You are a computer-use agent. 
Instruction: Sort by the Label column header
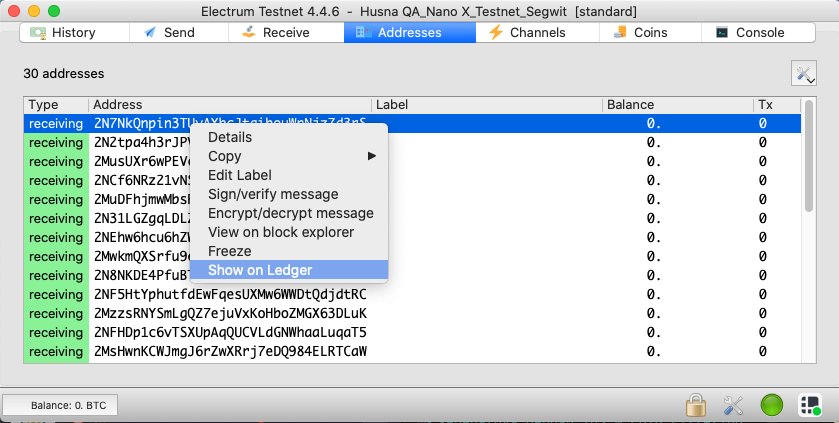487,105
